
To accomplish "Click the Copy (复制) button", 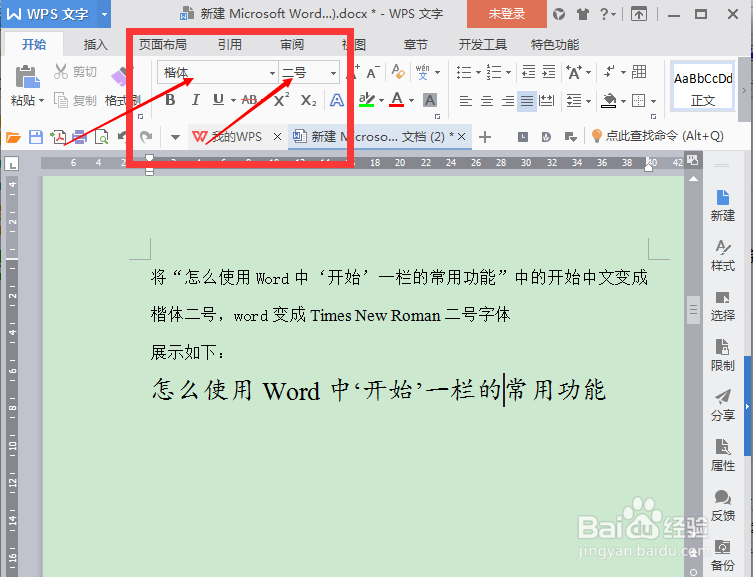I will pos(74,100).
